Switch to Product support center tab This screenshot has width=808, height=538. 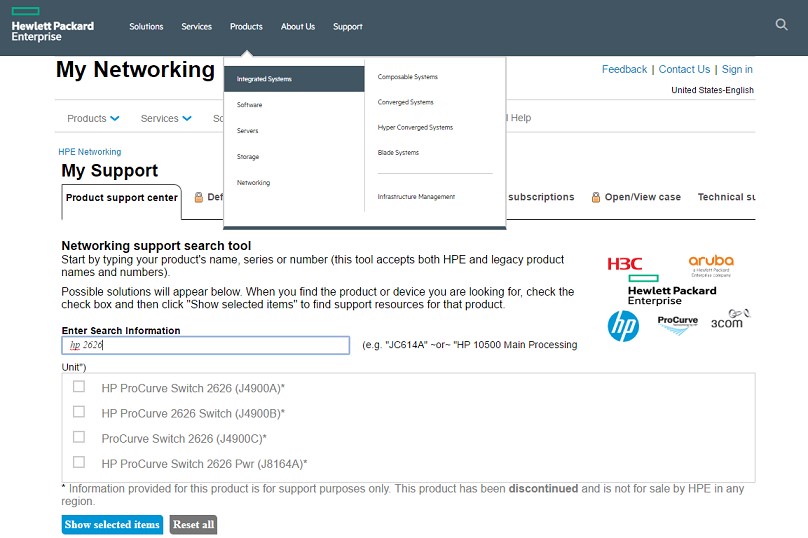coord(122,198)
